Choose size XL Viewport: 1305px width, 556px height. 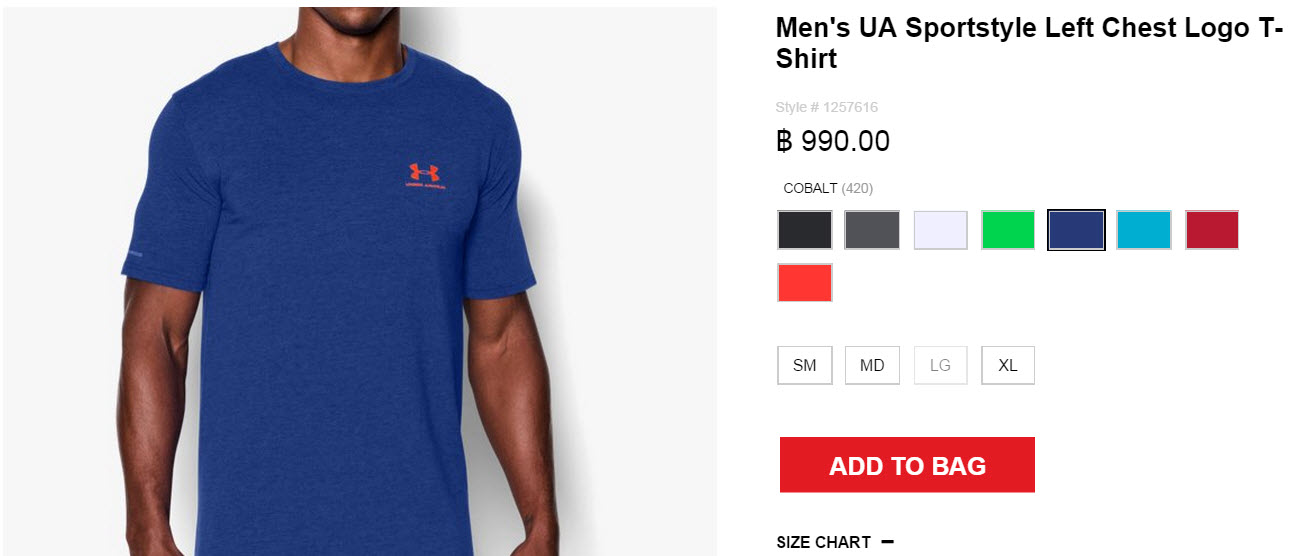(x=1008, y=365)
